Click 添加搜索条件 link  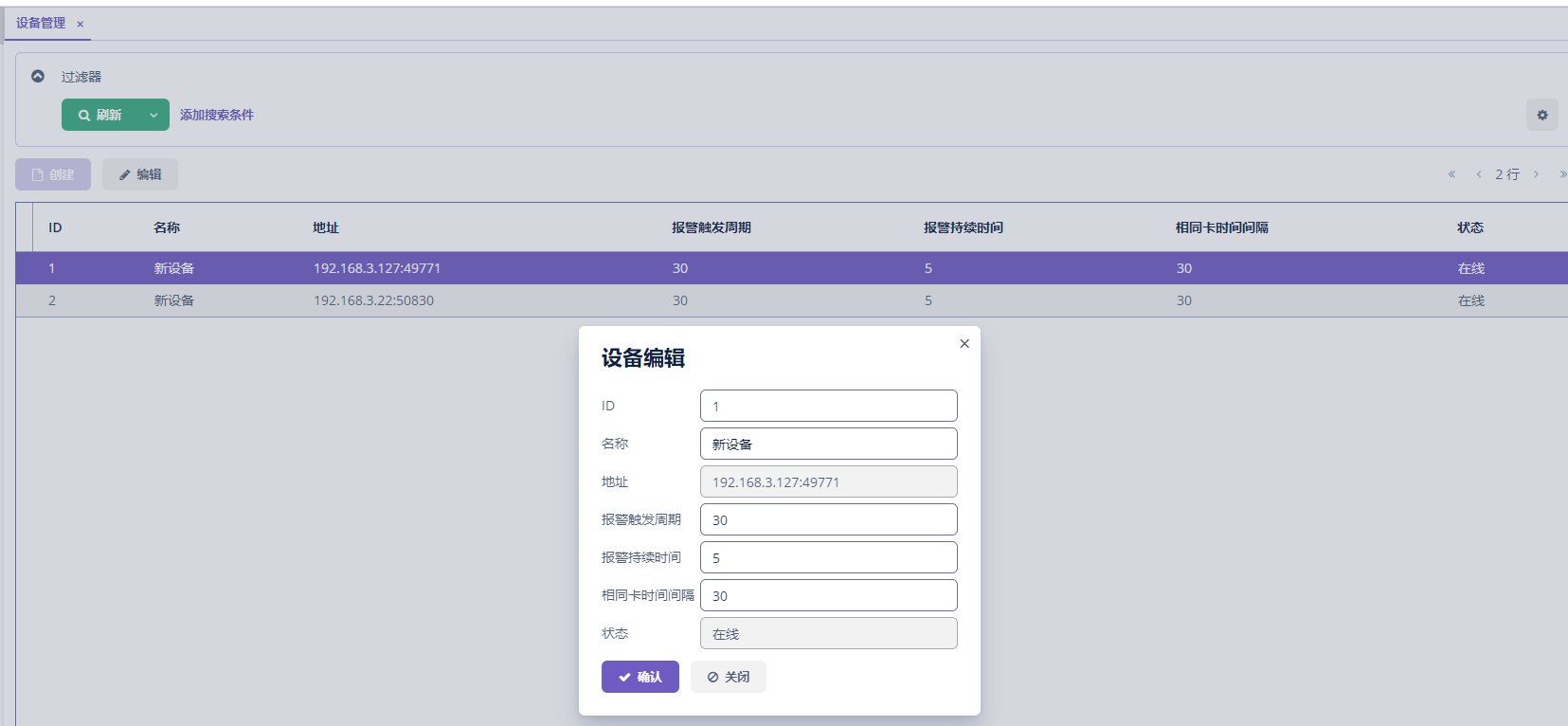tap(217, 115)
